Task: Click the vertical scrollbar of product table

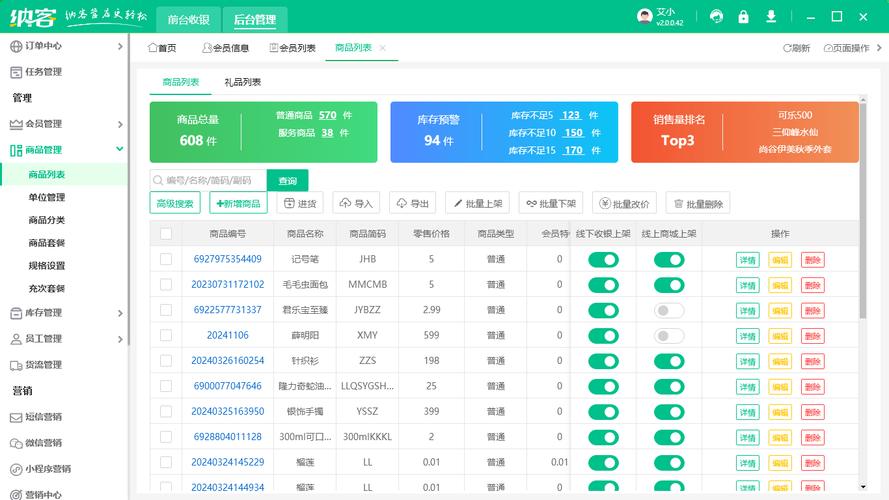Action: tap(863, 211)
